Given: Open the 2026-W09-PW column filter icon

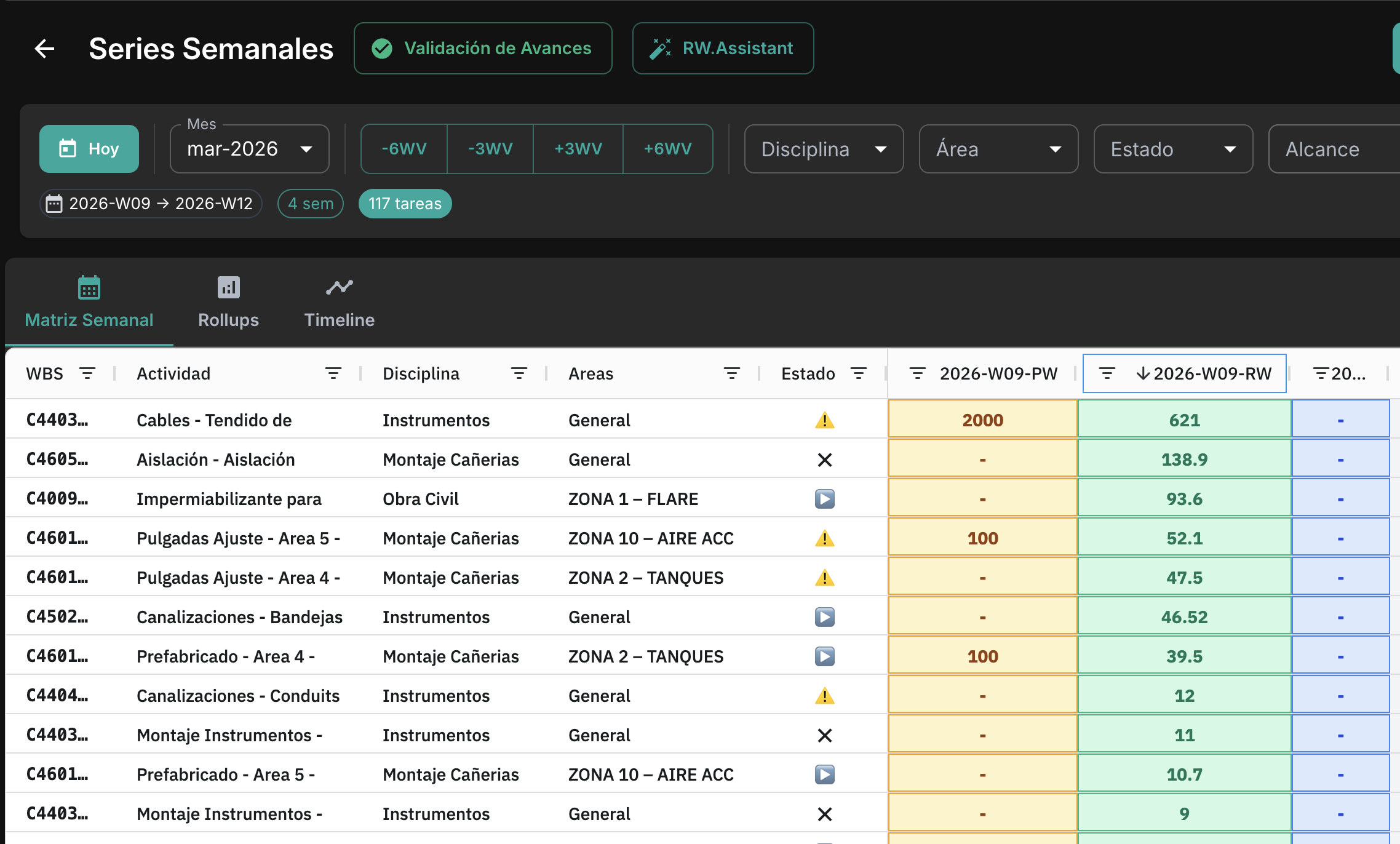Looking at the screenshot, I should 917,373.
